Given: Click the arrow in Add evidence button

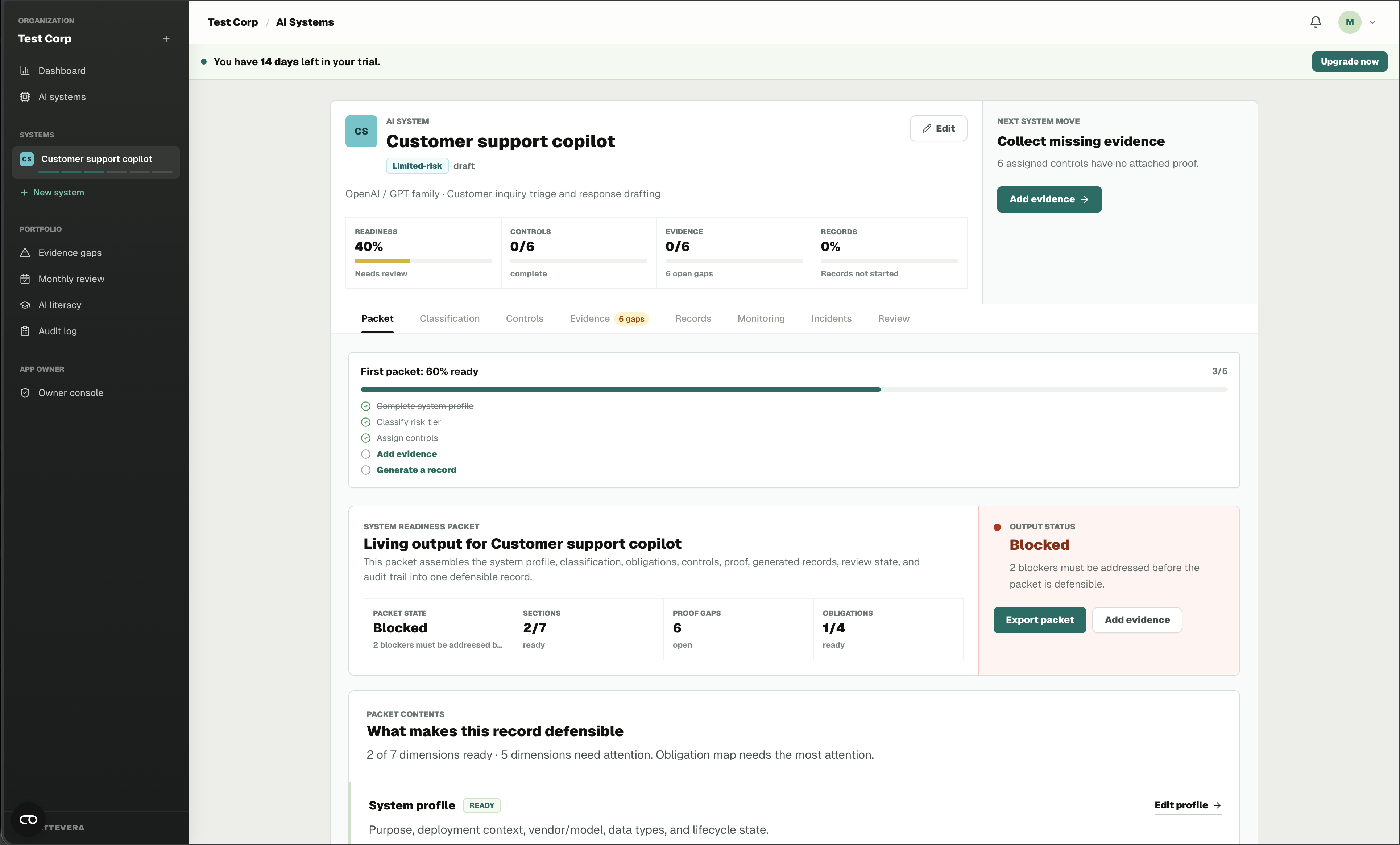Looking at the screenshot, I should 1085,199.
